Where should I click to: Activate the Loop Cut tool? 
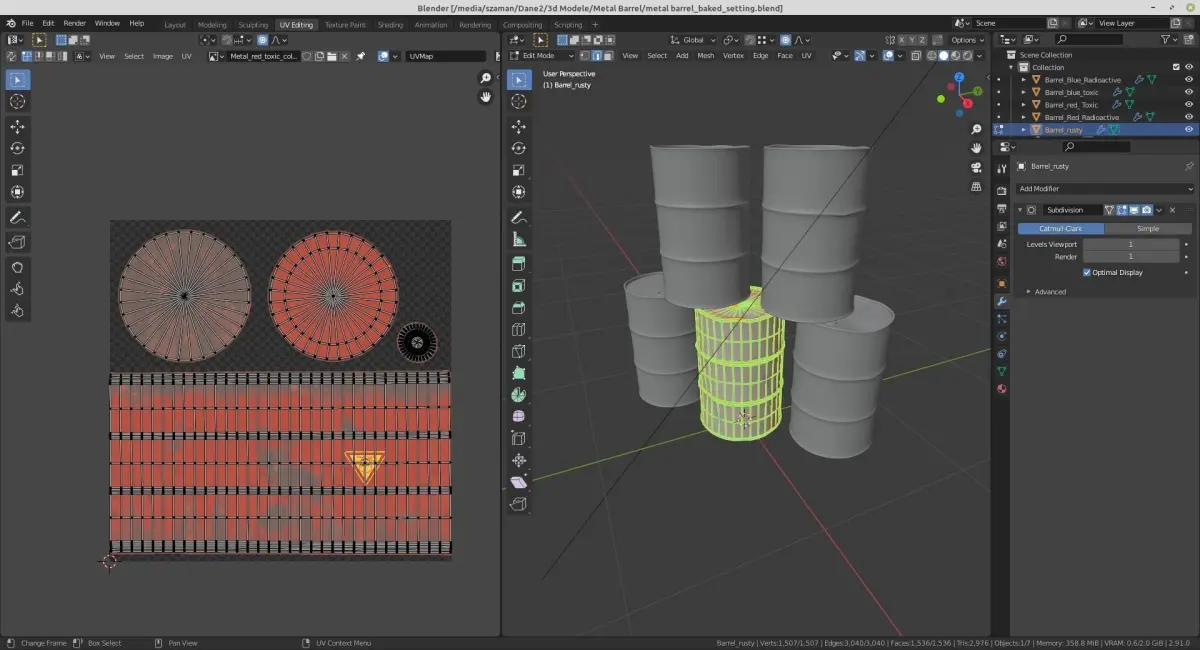[x=518, y=329]
